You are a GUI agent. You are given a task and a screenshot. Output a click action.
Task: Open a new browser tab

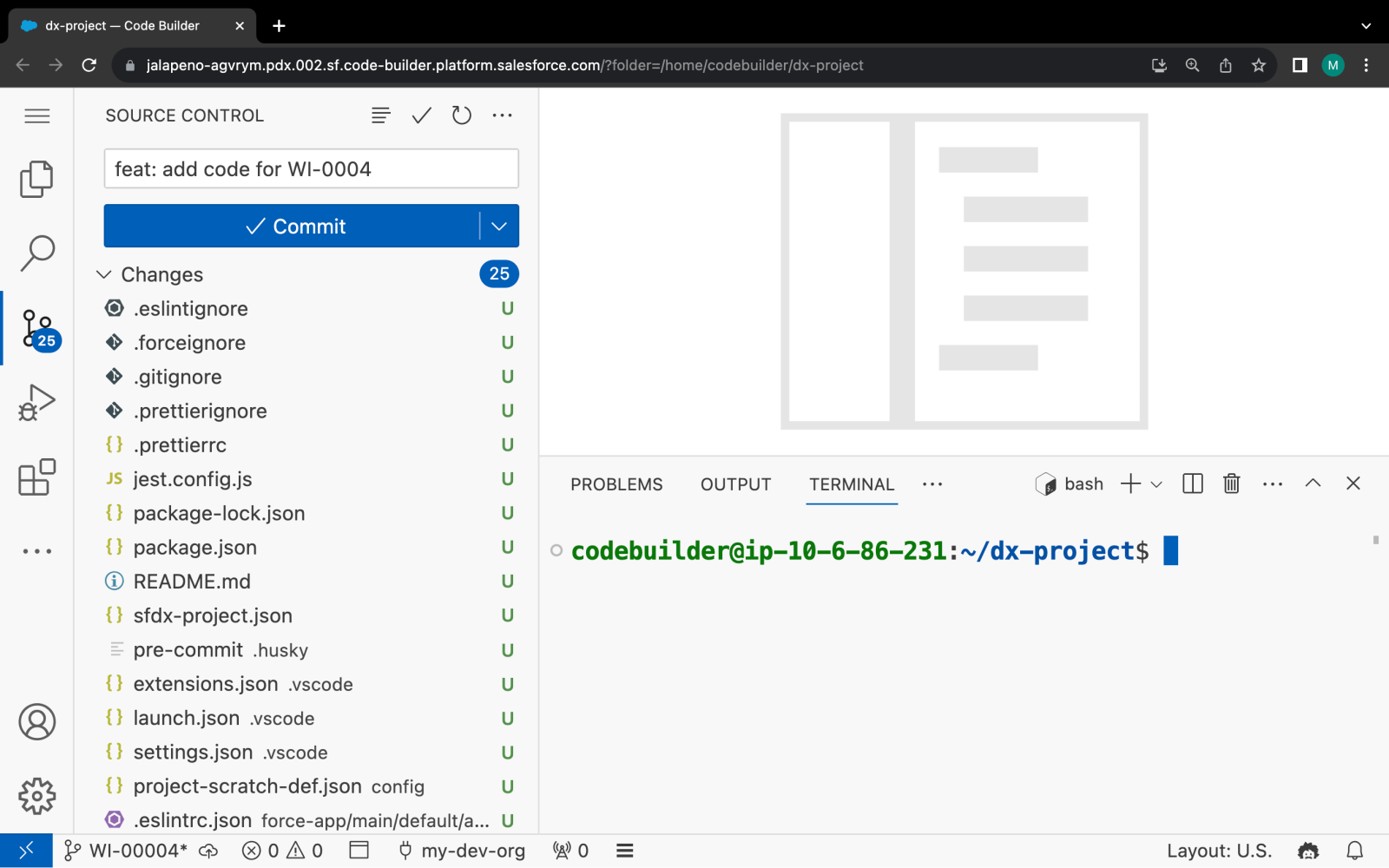pyautogui.click(x=279, y=26)
